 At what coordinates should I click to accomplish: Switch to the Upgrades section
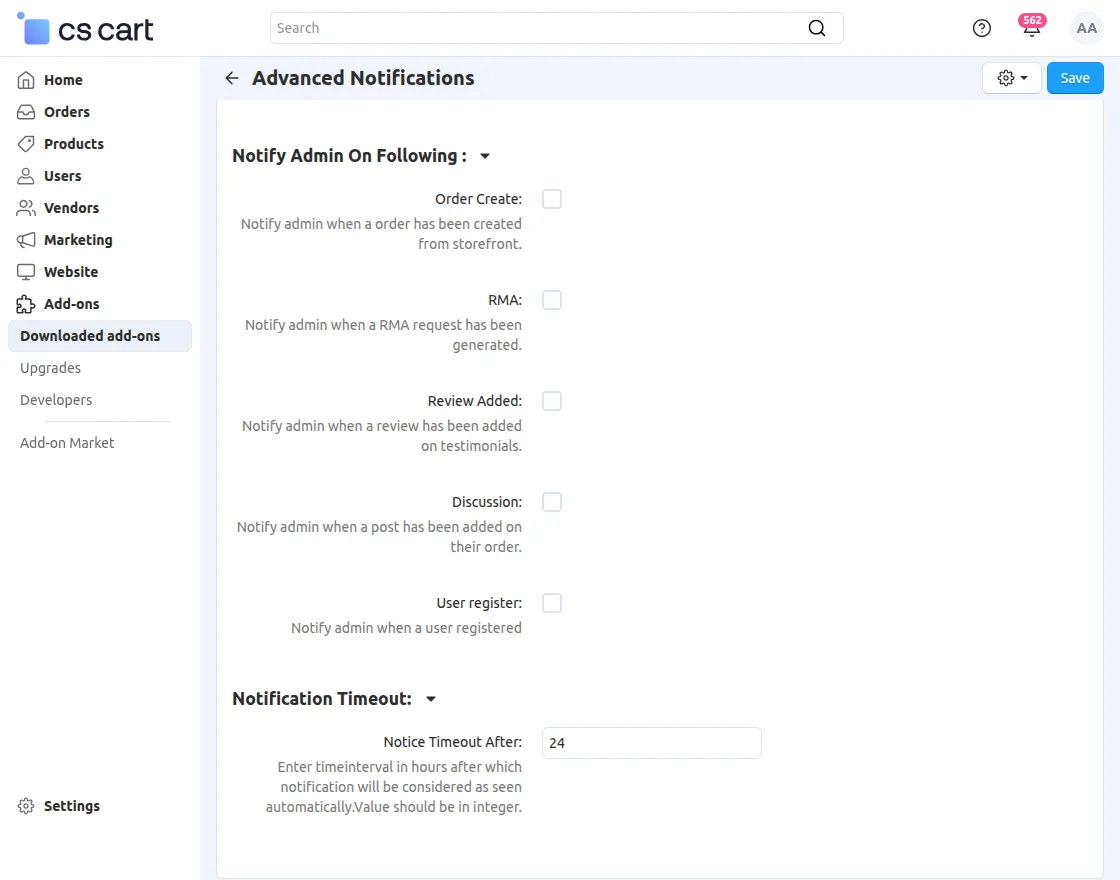50,368
